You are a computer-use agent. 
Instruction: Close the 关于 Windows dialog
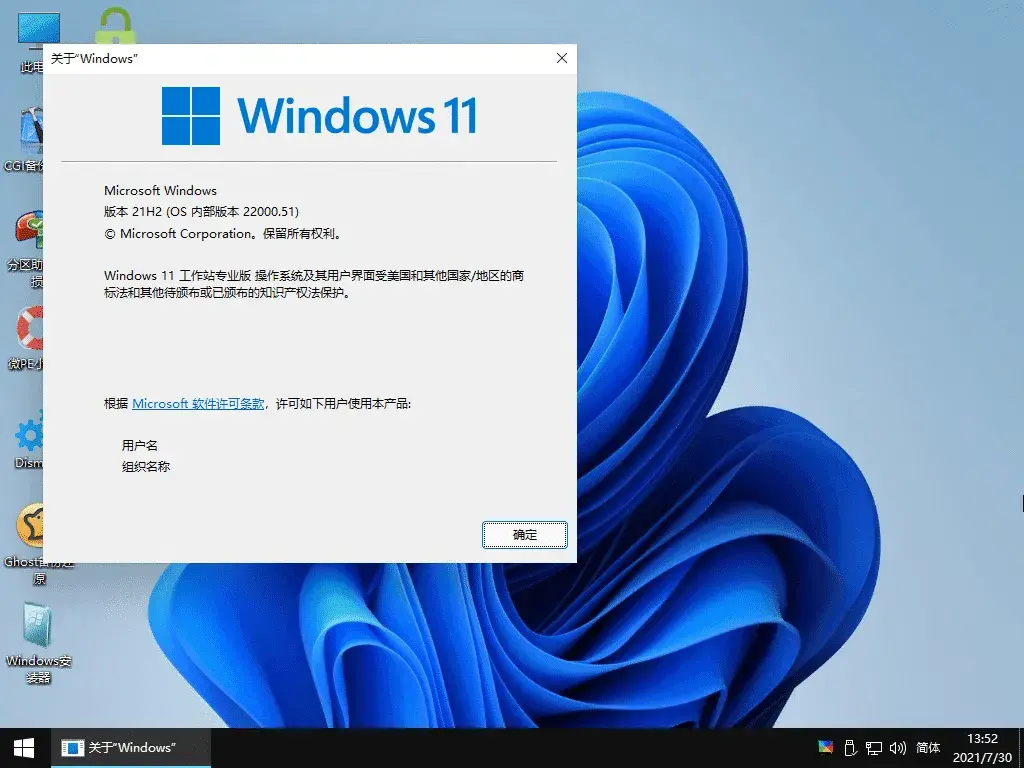(562, 58)
